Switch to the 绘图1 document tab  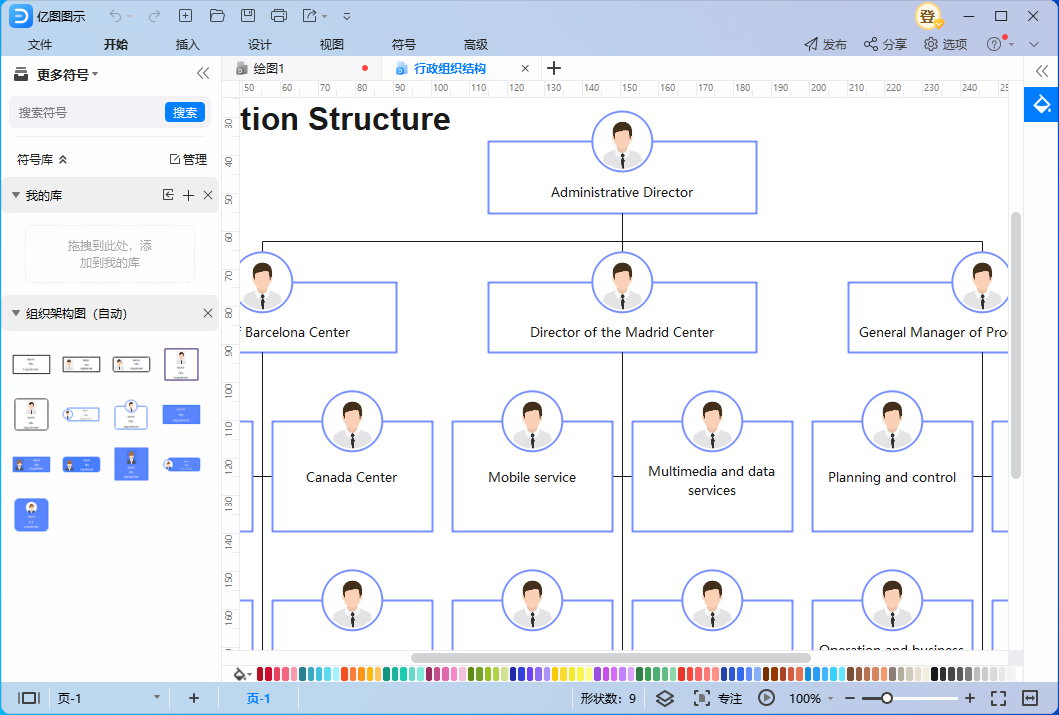pos(269,68)
